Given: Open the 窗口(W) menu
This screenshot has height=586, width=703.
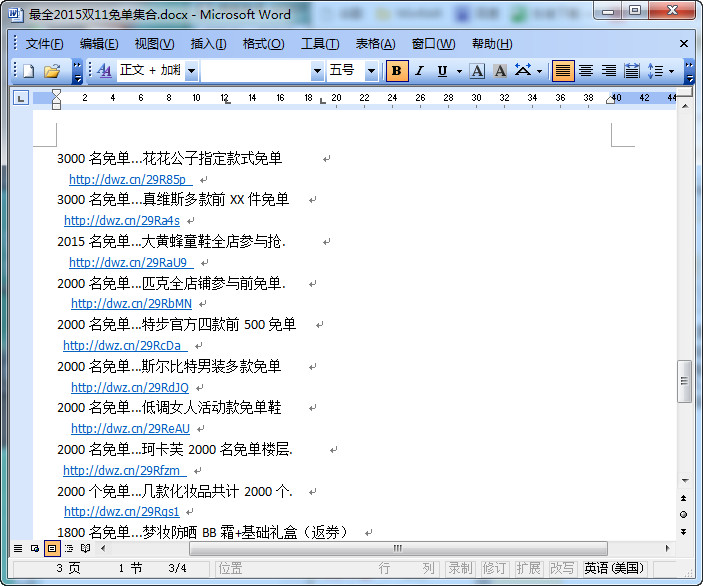Looking at the screenshot, I should tap(433, 44).
